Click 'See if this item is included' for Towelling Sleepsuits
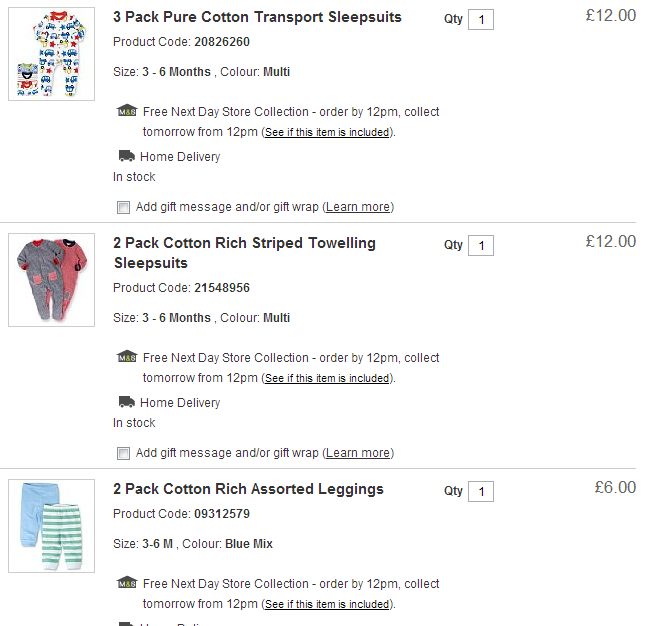Screen dimensions: 647x626 pos(327,378)
